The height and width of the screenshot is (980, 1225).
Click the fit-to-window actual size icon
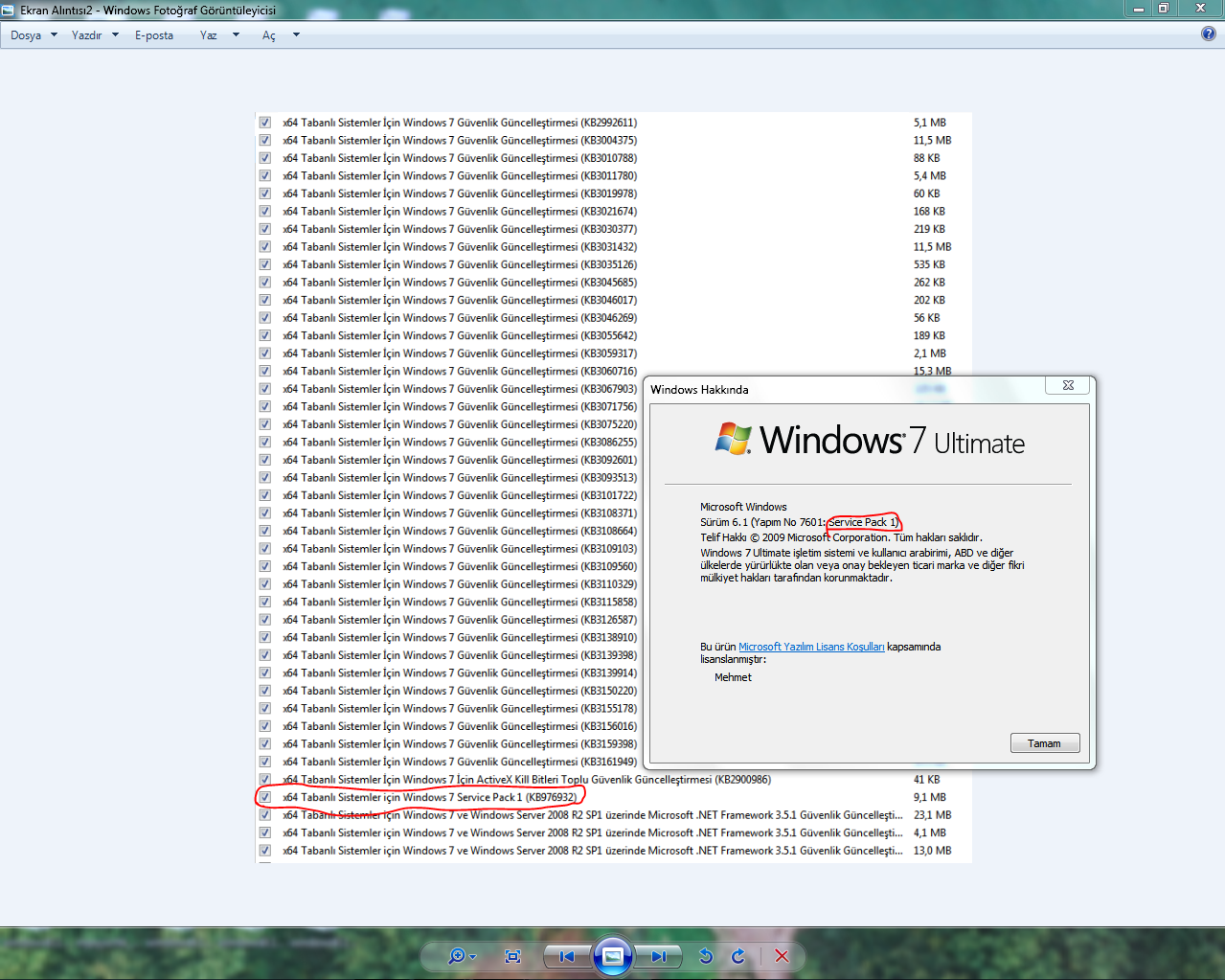[x=512, y=956]
